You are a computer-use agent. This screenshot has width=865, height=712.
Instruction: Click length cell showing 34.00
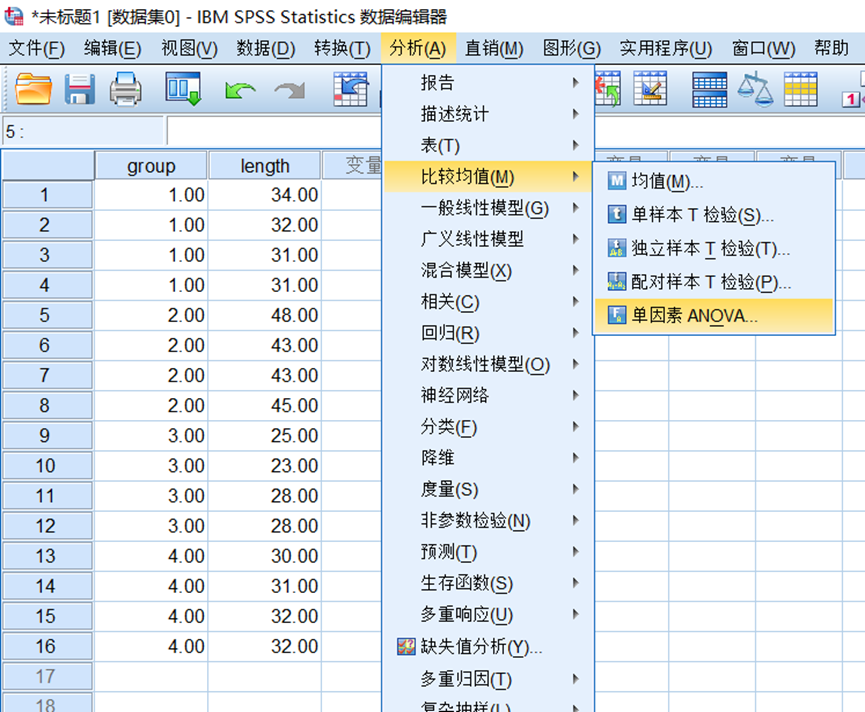tap(265, 195)
